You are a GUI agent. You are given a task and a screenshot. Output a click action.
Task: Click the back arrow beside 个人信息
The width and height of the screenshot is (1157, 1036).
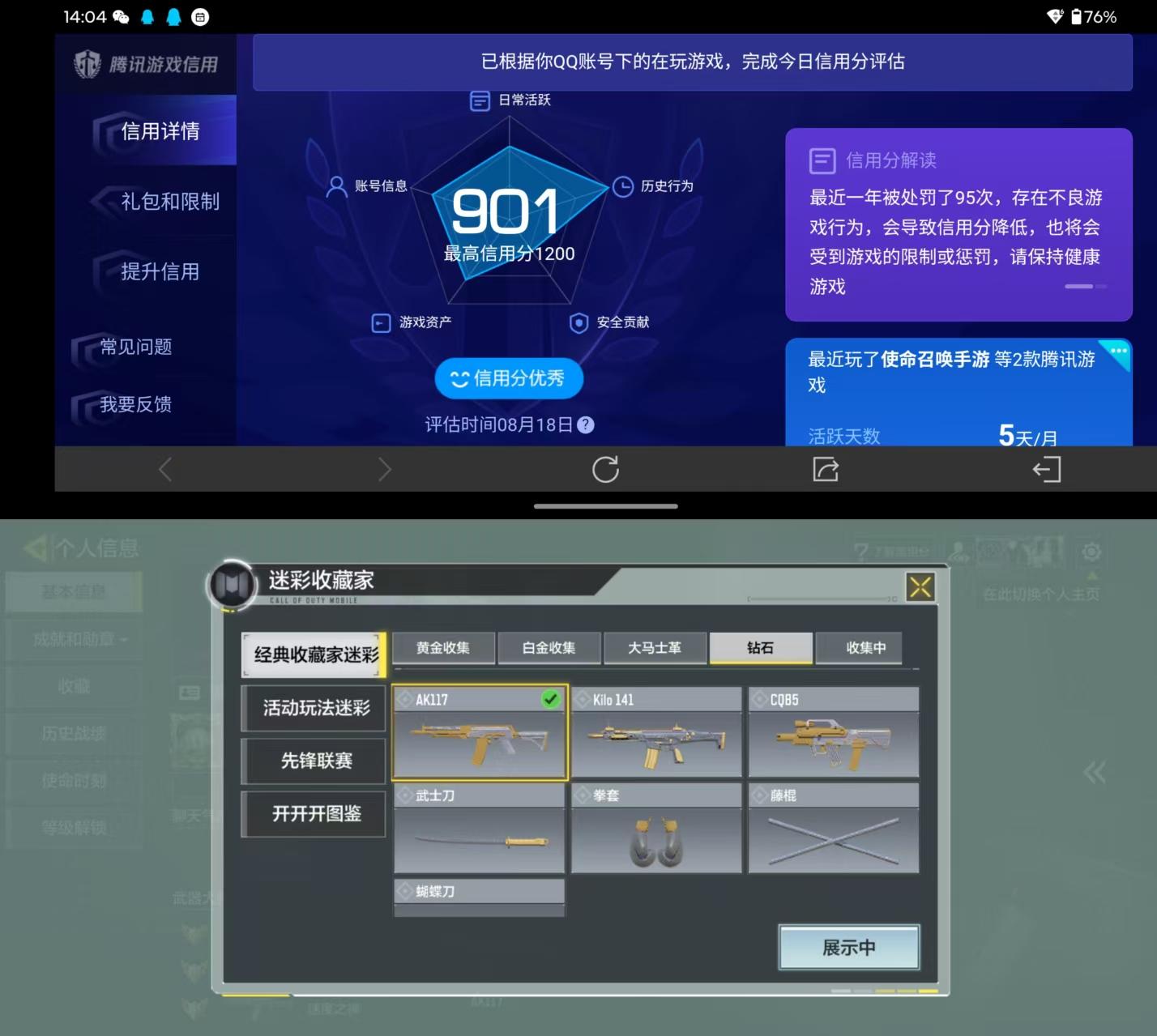(36, 548)
